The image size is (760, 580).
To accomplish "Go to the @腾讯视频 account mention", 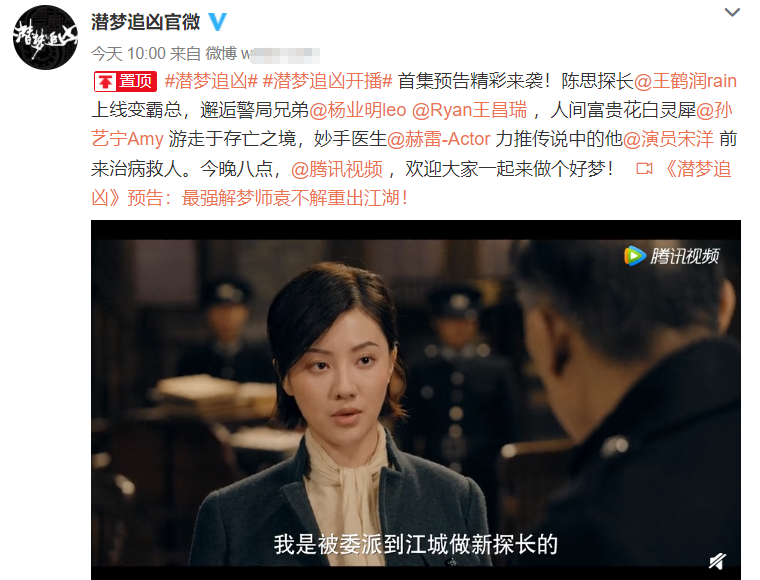I will point(336,169).
